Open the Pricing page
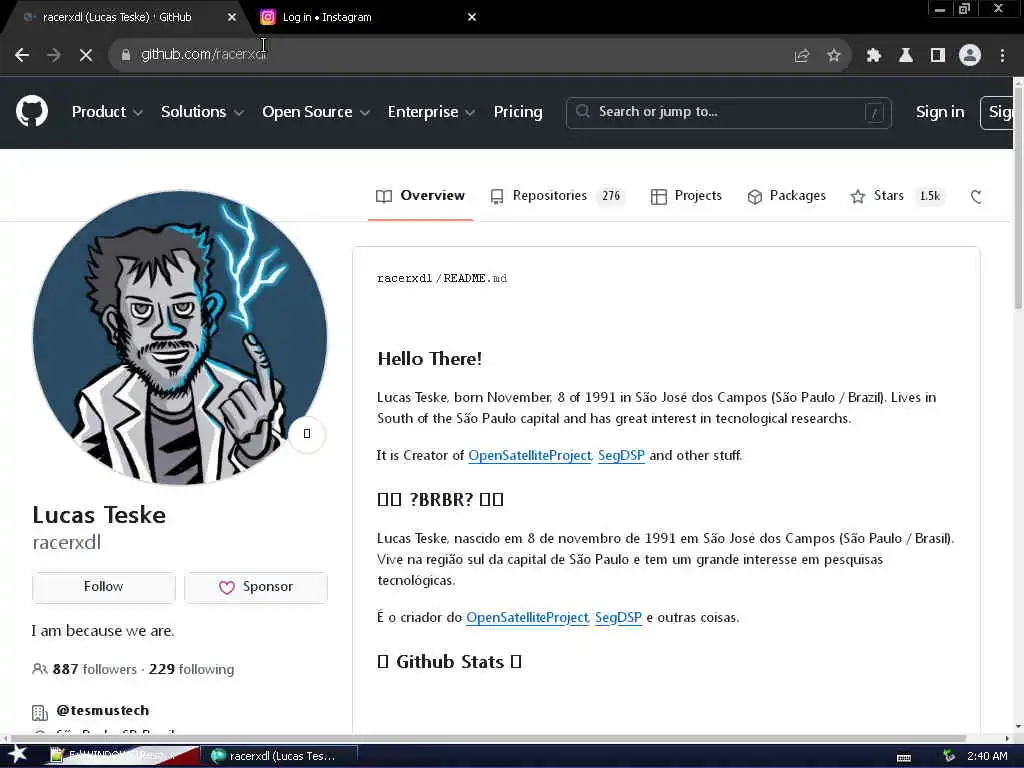 pyautogui.click(x=518, y=112)
